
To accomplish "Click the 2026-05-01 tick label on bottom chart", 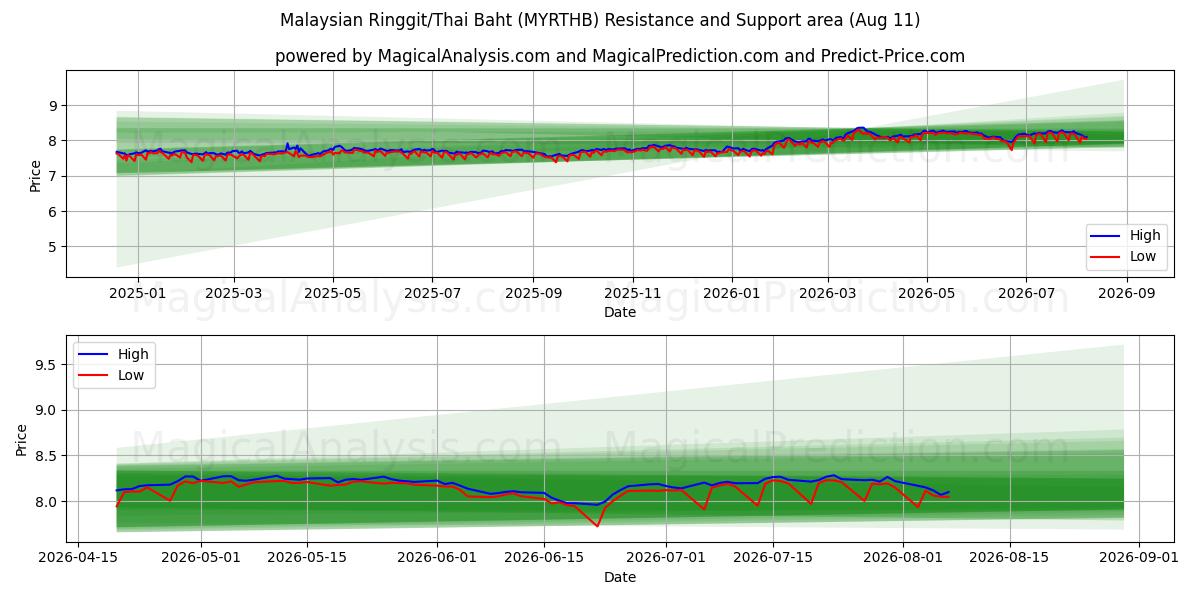I will [201, 558].
